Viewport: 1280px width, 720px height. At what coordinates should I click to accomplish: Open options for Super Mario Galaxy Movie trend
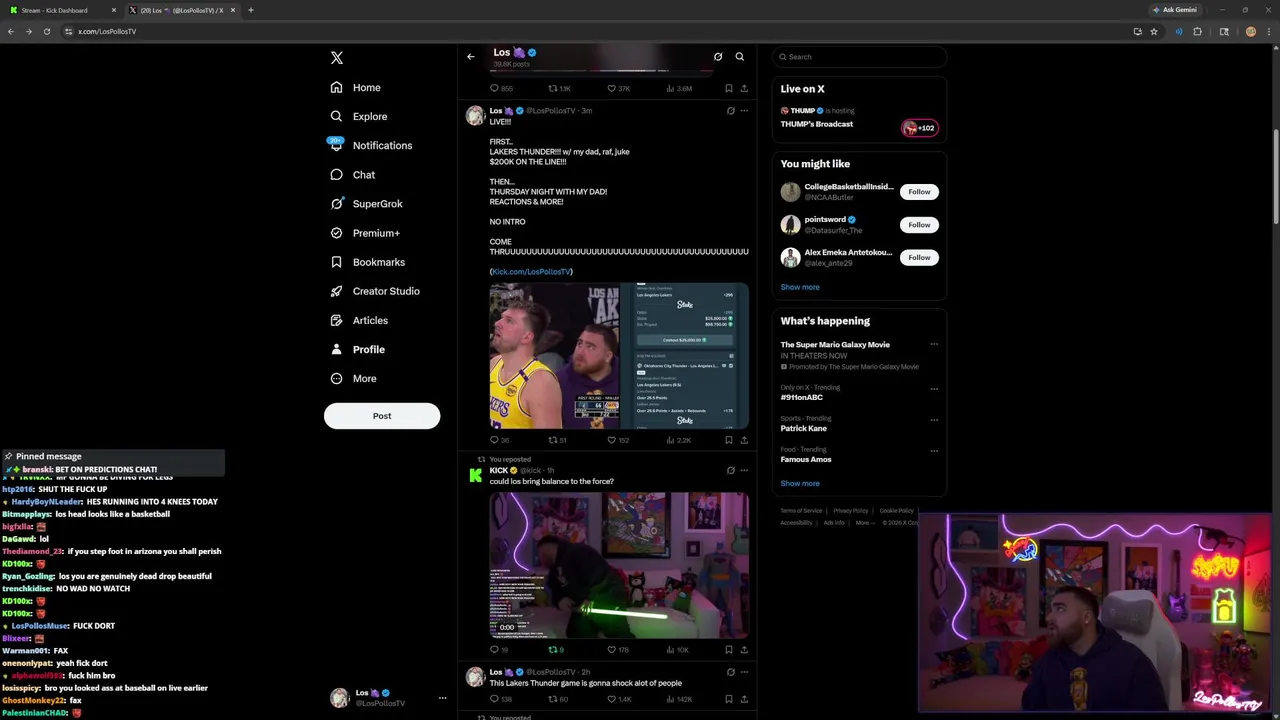click(x=934, y=345)
